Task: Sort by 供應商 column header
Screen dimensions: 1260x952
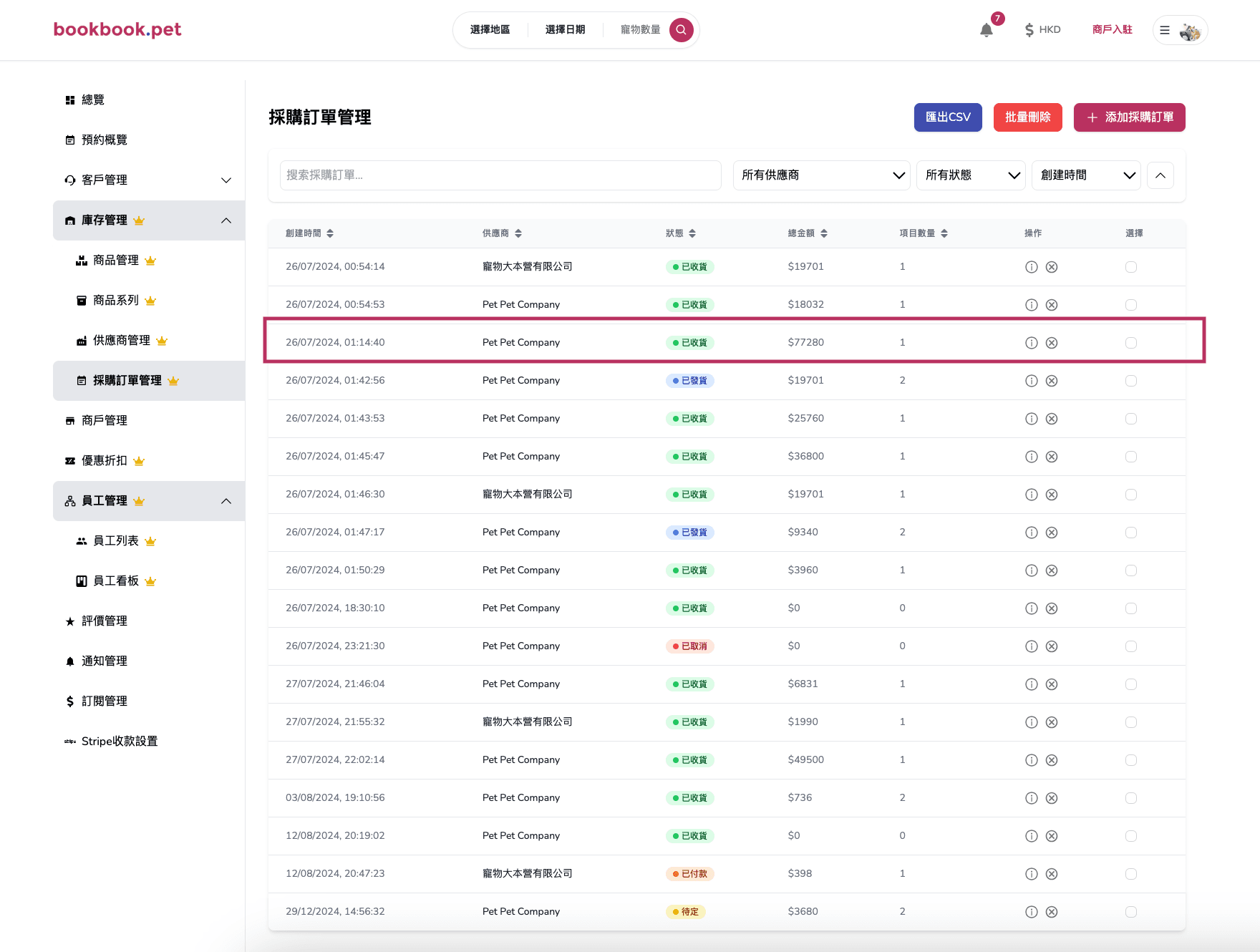Action: pyautogui.click(x=502, y=233)
